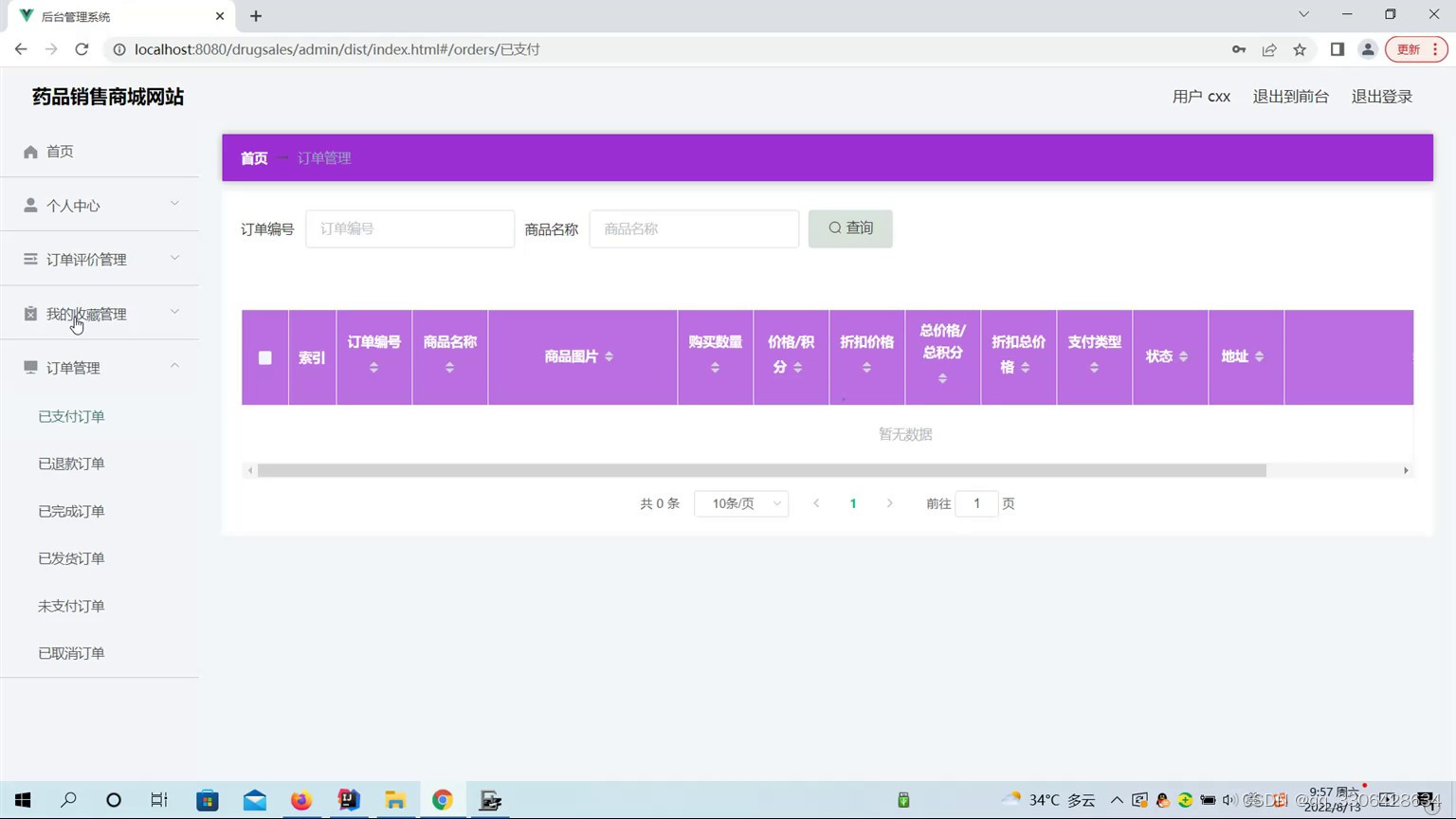Sort by 订单编号 column arrows
Screen dimensions: 1456x819
(x=373, y=368)
